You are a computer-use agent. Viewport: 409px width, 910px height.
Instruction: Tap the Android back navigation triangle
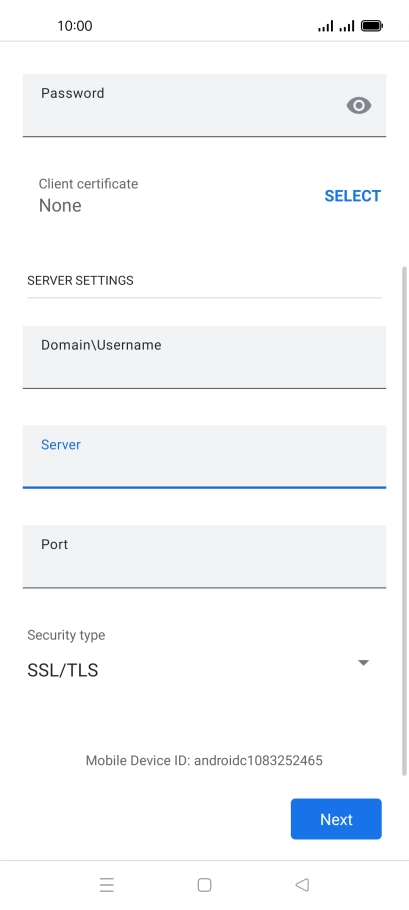pyautogui.click(x=302, y=884)
